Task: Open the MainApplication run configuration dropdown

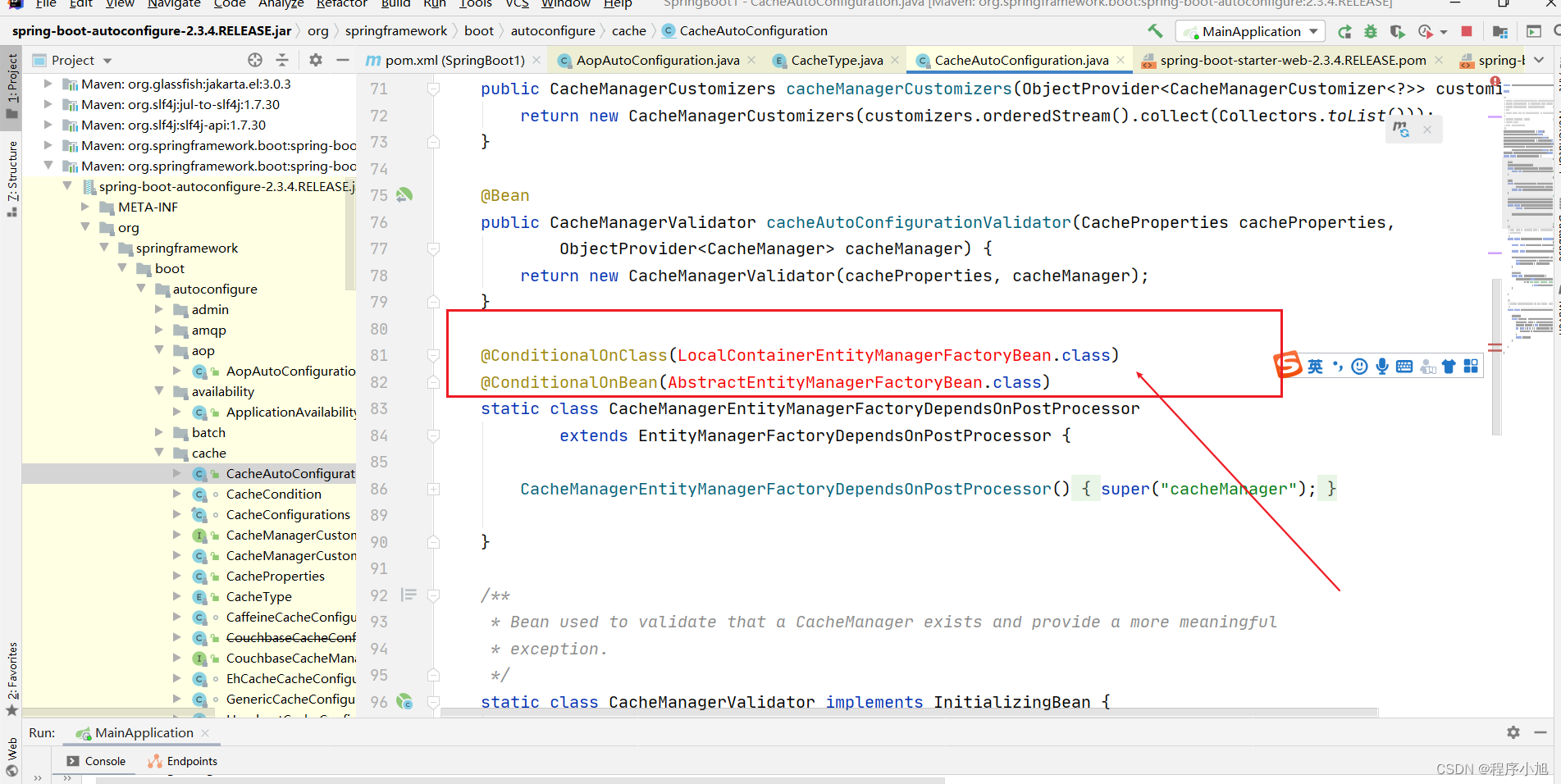Action: pos(1251,31)
